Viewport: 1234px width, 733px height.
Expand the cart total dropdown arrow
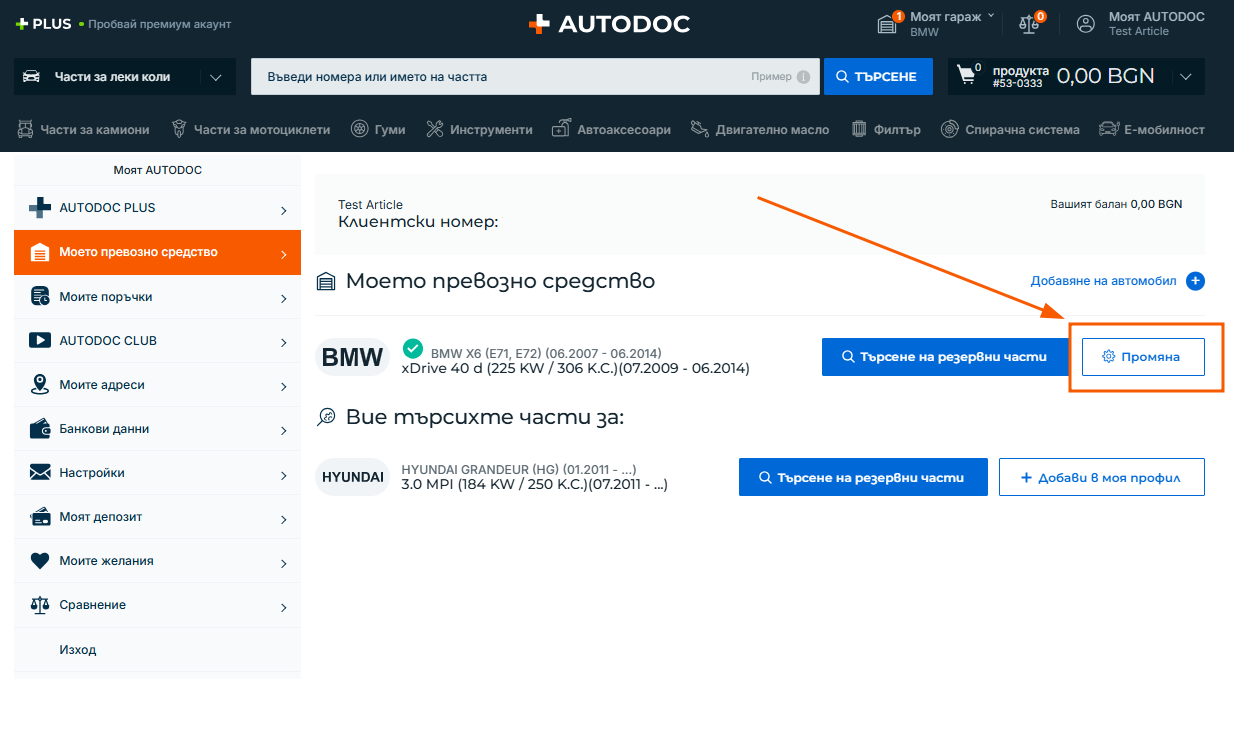point(1186,77)
